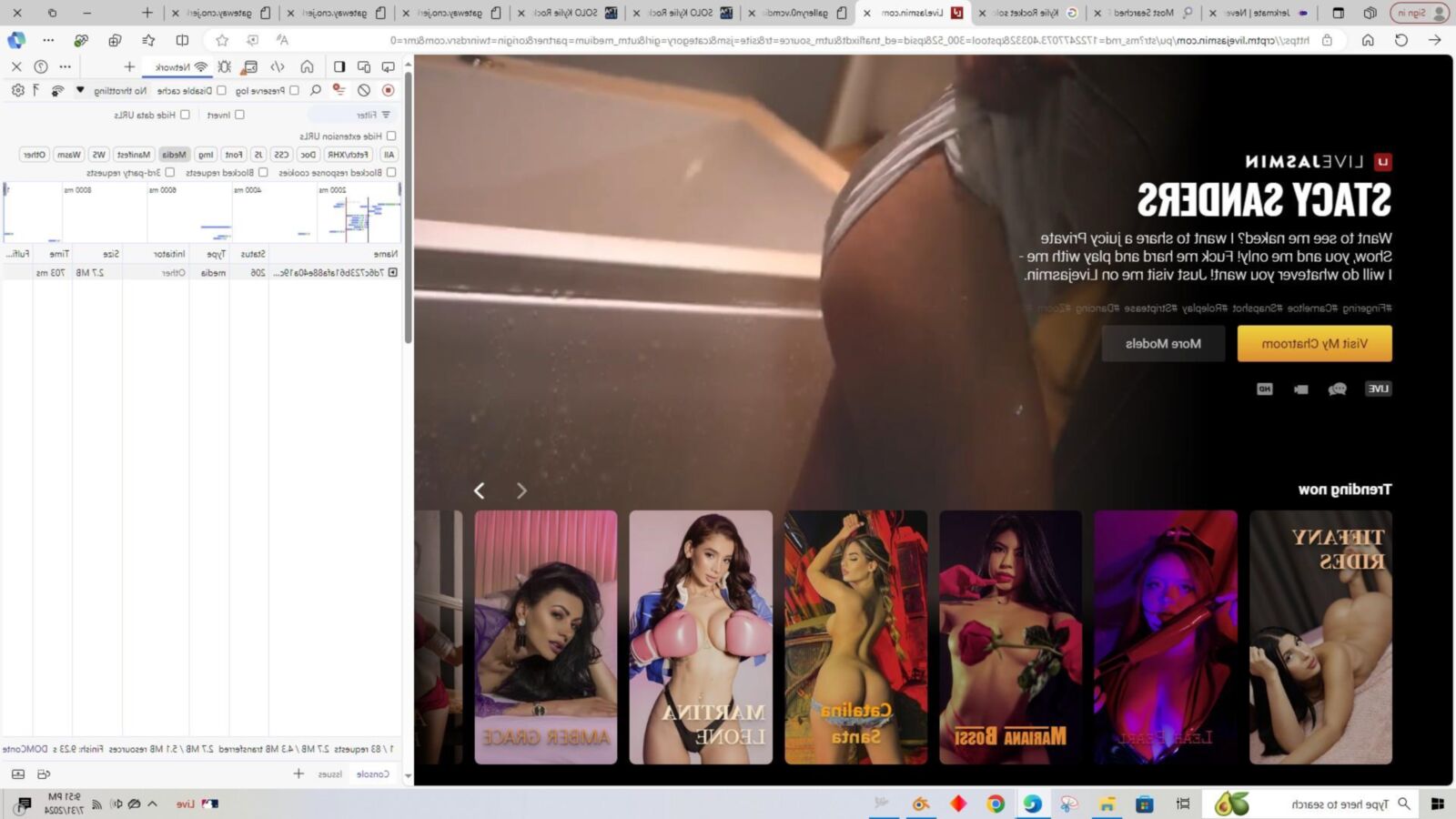Filter requests by Fetch/XHR
Screen dimensions: 1456x819
click(349, 155)
